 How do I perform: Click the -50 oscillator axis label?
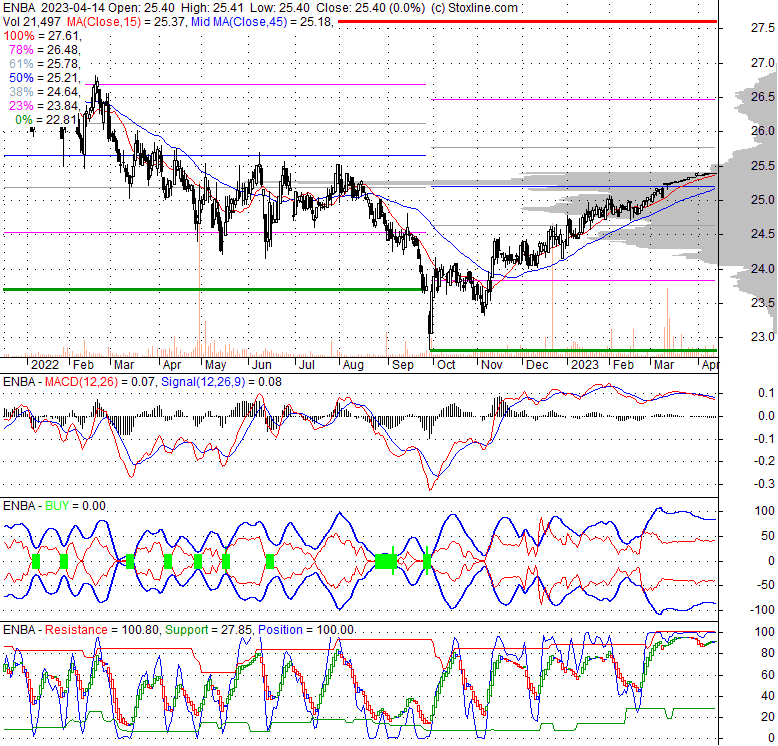point(765,585)
